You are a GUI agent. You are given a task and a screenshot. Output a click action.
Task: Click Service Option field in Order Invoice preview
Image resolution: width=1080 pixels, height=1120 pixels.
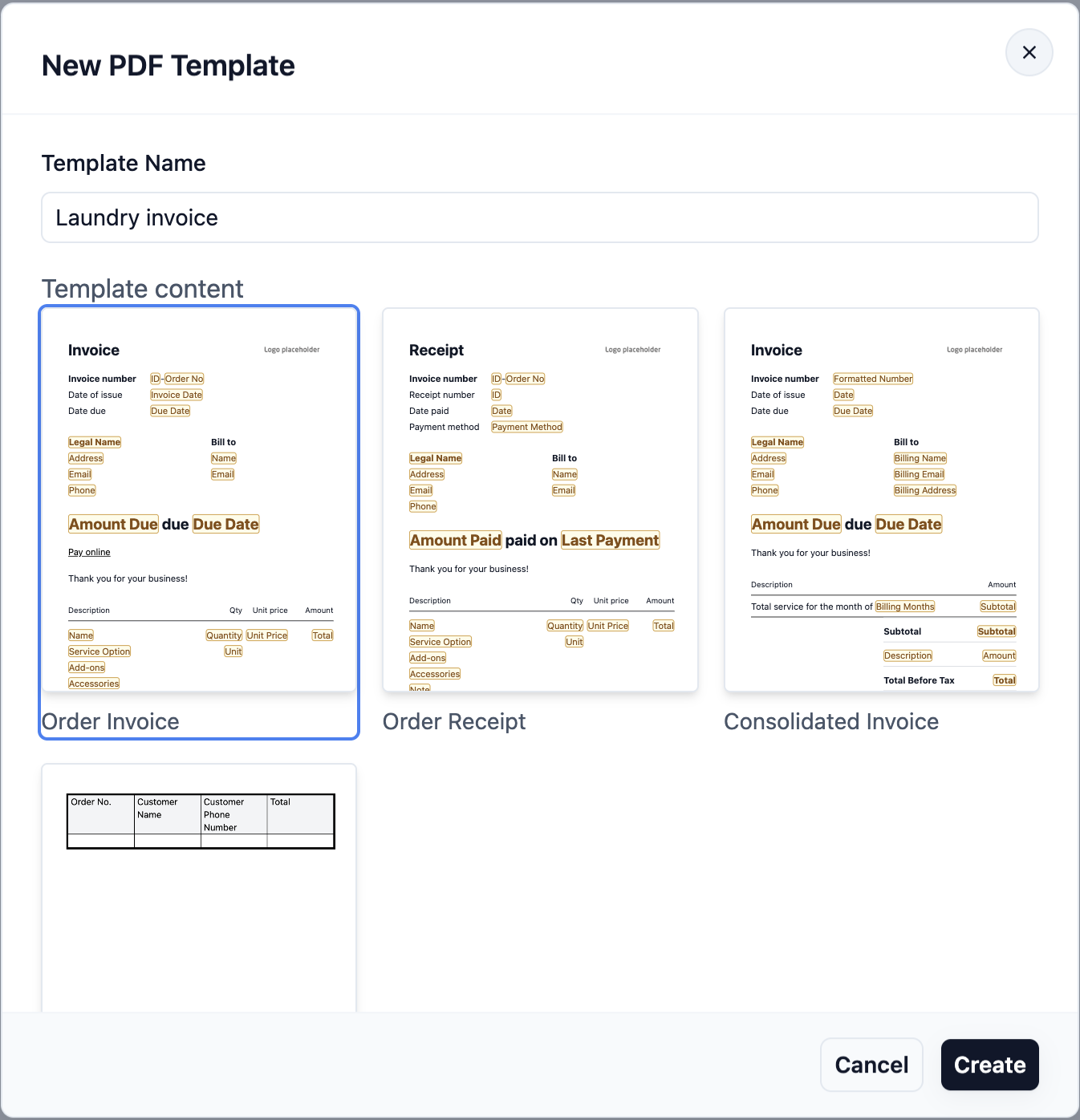[99, 651]
